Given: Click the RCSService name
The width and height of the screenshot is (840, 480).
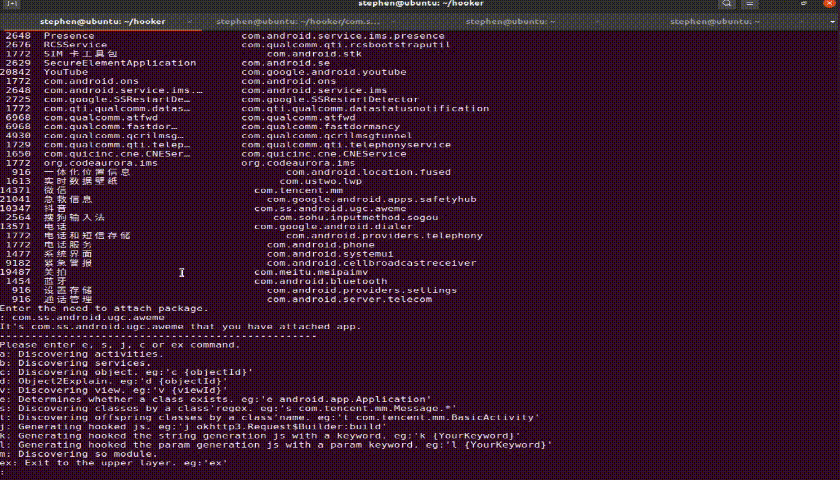Looking at the screenshot, I should 76,44.
